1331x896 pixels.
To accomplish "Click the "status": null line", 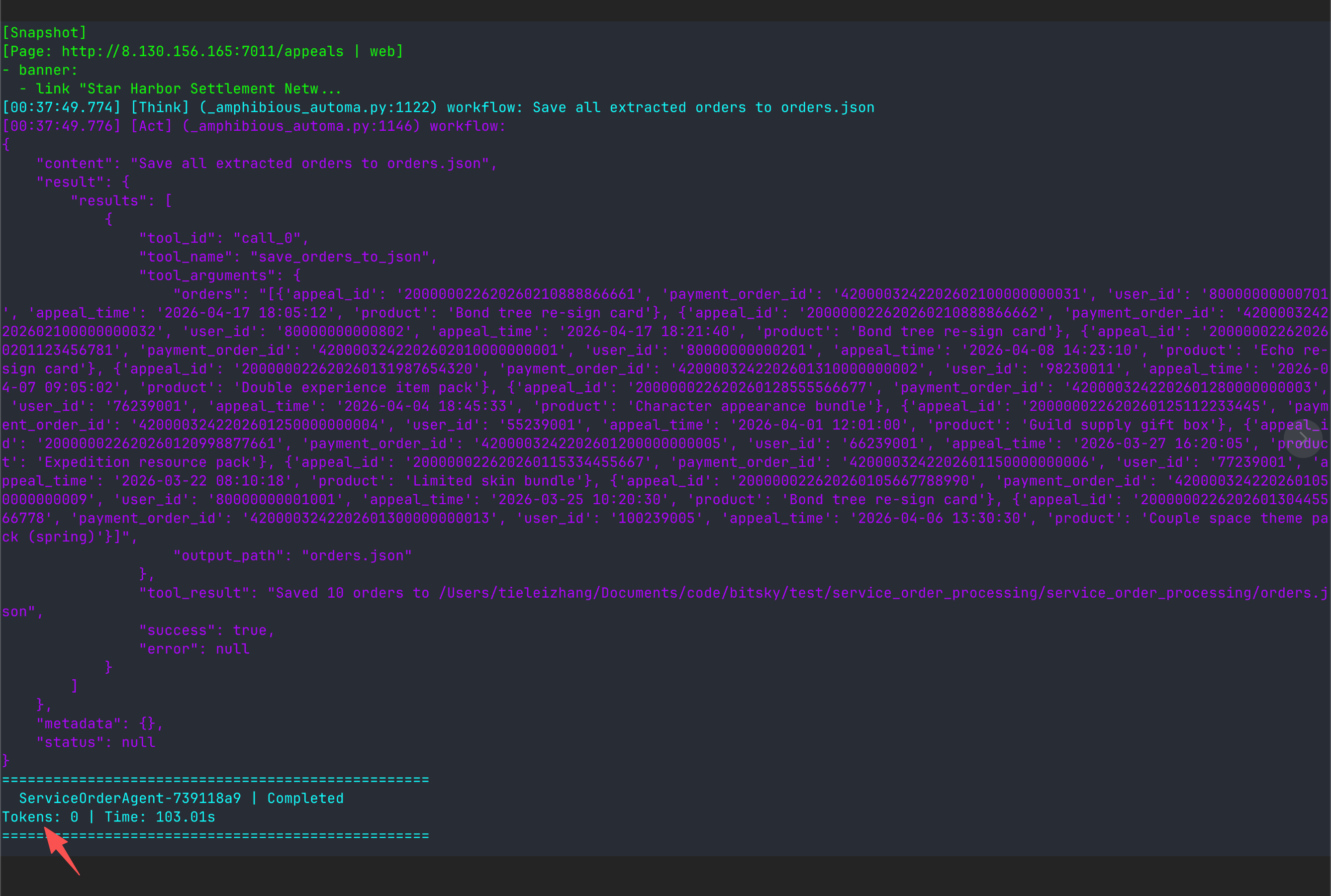I will click(x=95, y=742).
